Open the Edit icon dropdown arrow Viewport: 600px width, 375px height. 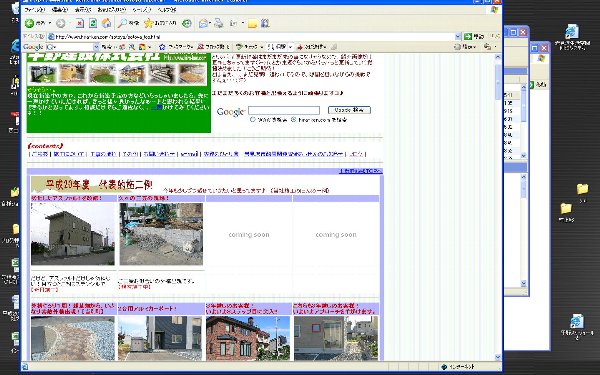pyautogui.click(x=243, y=24)
